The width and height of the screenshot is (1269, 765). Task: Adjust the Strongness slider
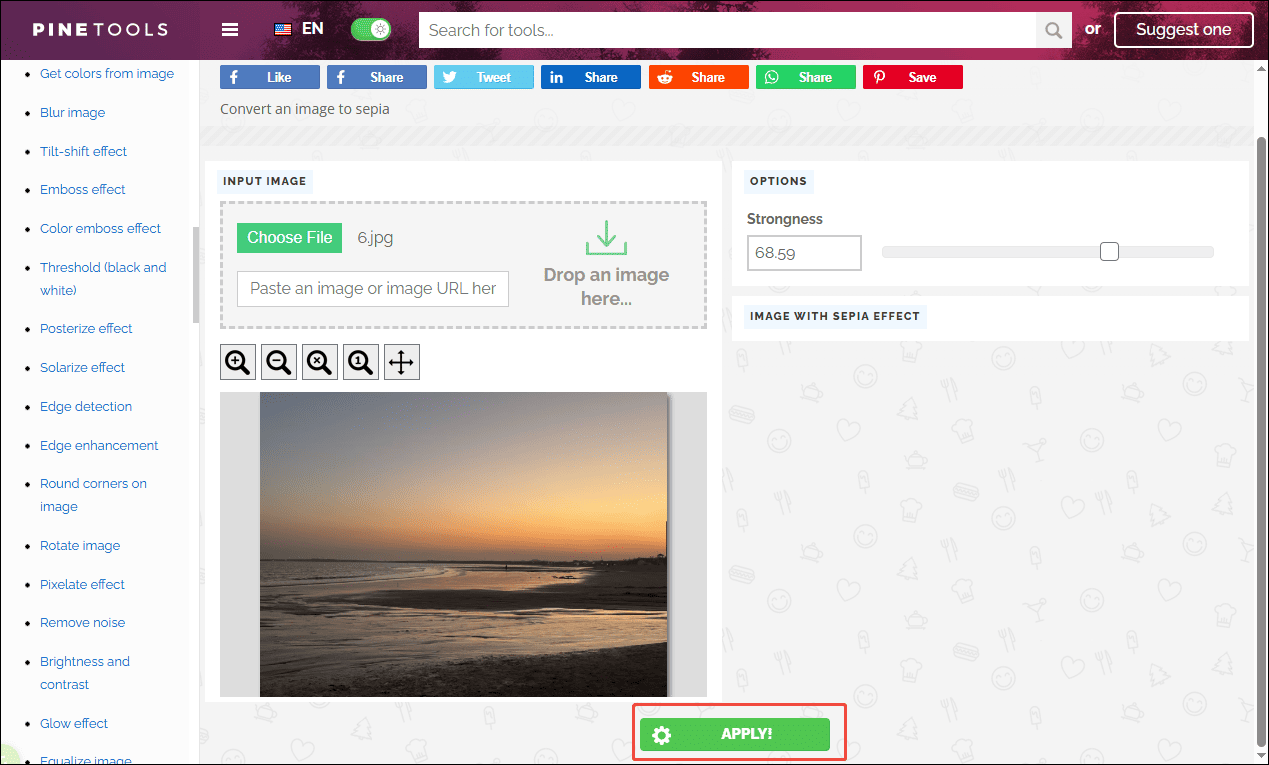coord(1108,252)
